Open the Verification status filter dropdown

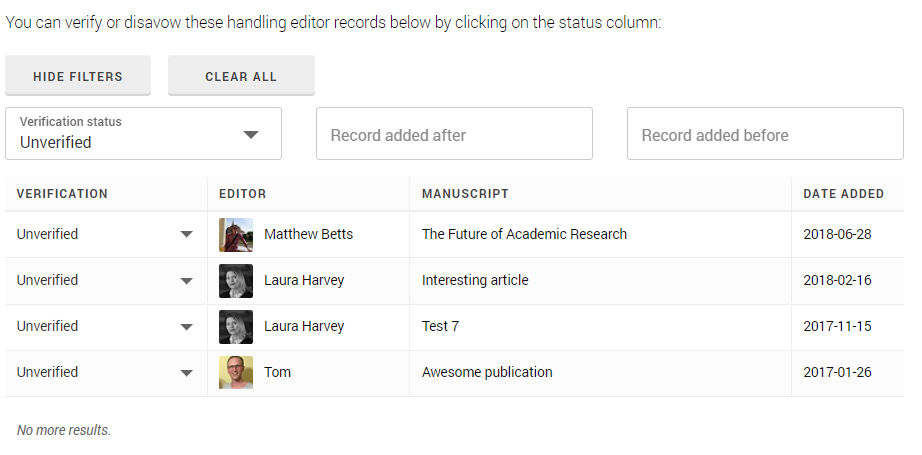144,134
